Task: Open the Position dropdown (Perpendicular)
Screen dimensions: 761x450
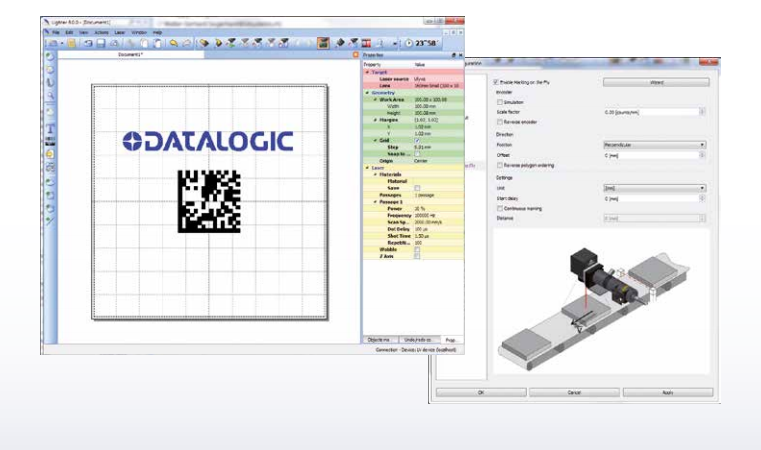Action: (655, 146)
